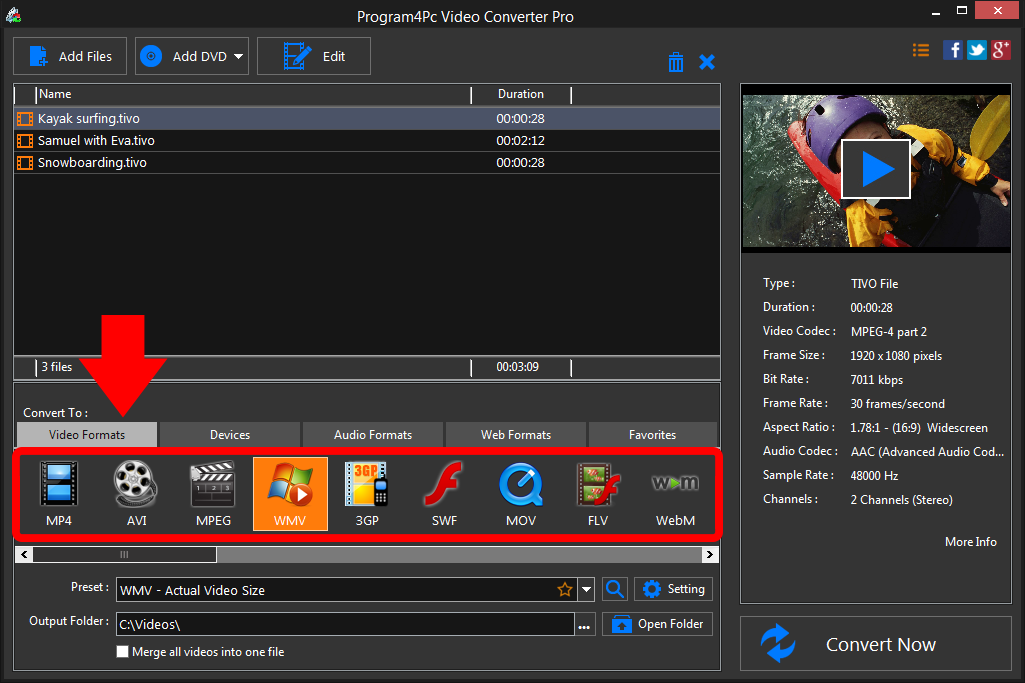
Task: Click the 48000 Hz sample rate value
Action: click(874, 476)
